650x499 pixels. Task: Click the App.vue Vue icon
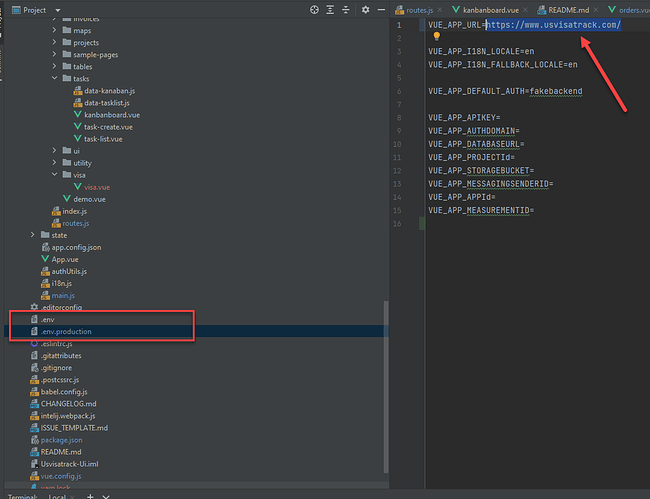45,259
